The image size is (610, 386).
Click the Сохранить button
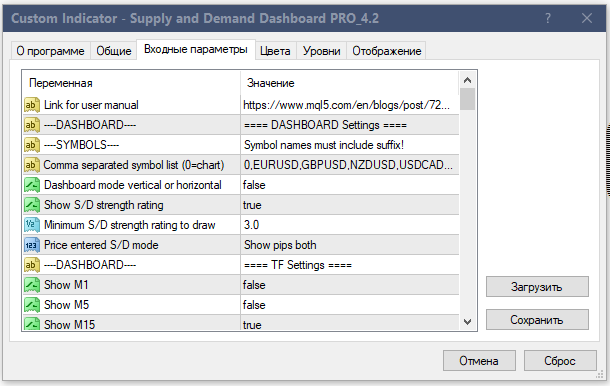click(x=537, y=320)
